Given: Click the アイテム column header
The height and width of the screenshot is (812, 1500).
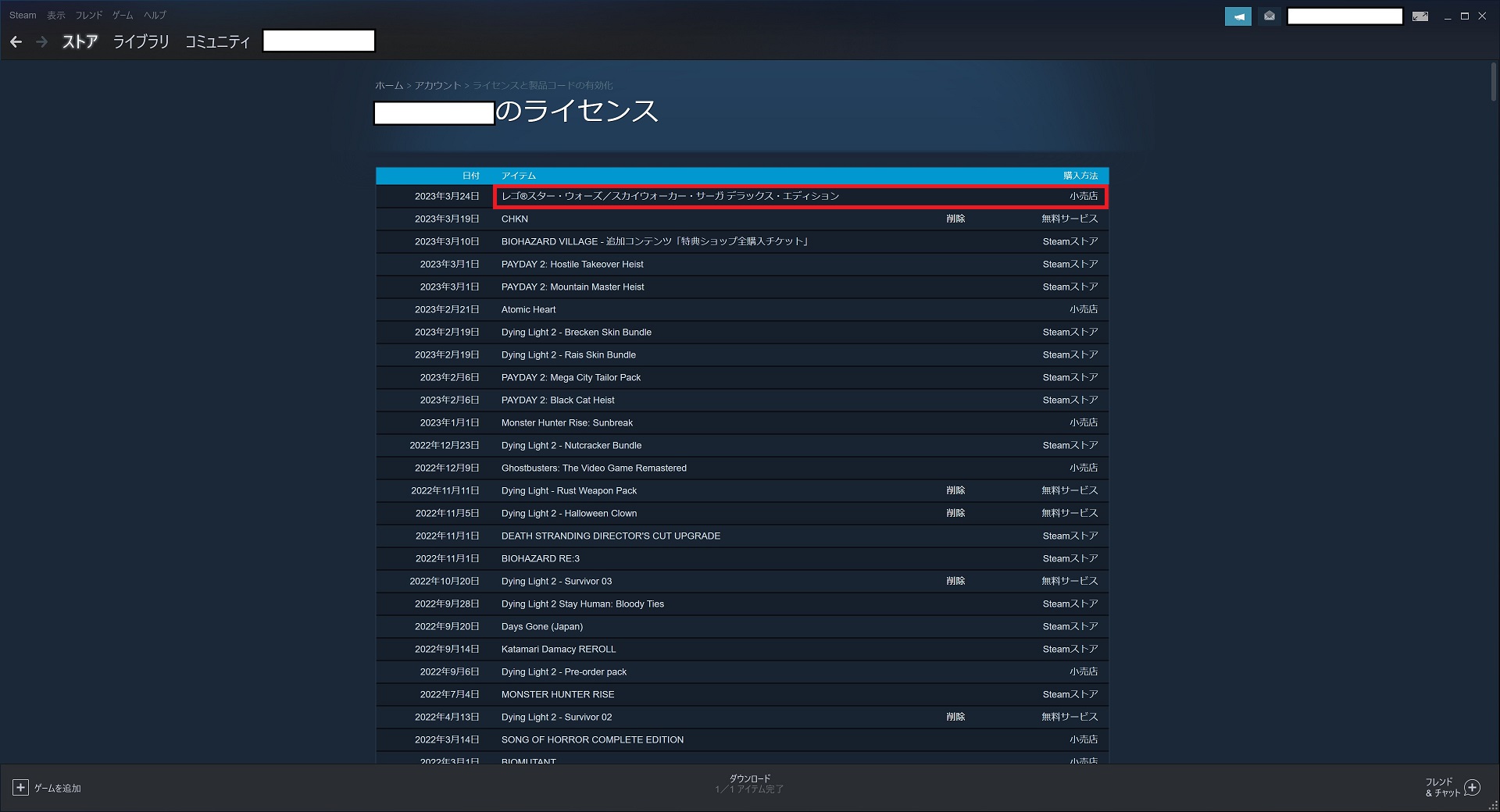Looking at the screenshot, I should (x=519, y=176).
